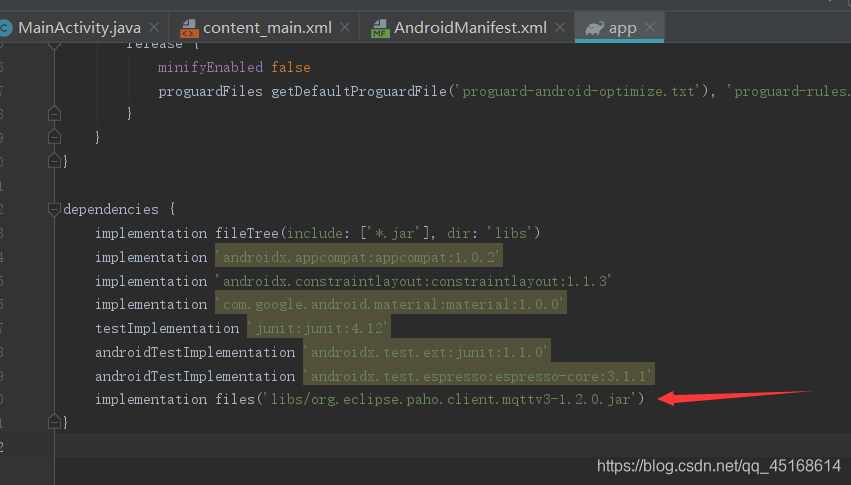Close the app gradle tab

pos(650,27)
